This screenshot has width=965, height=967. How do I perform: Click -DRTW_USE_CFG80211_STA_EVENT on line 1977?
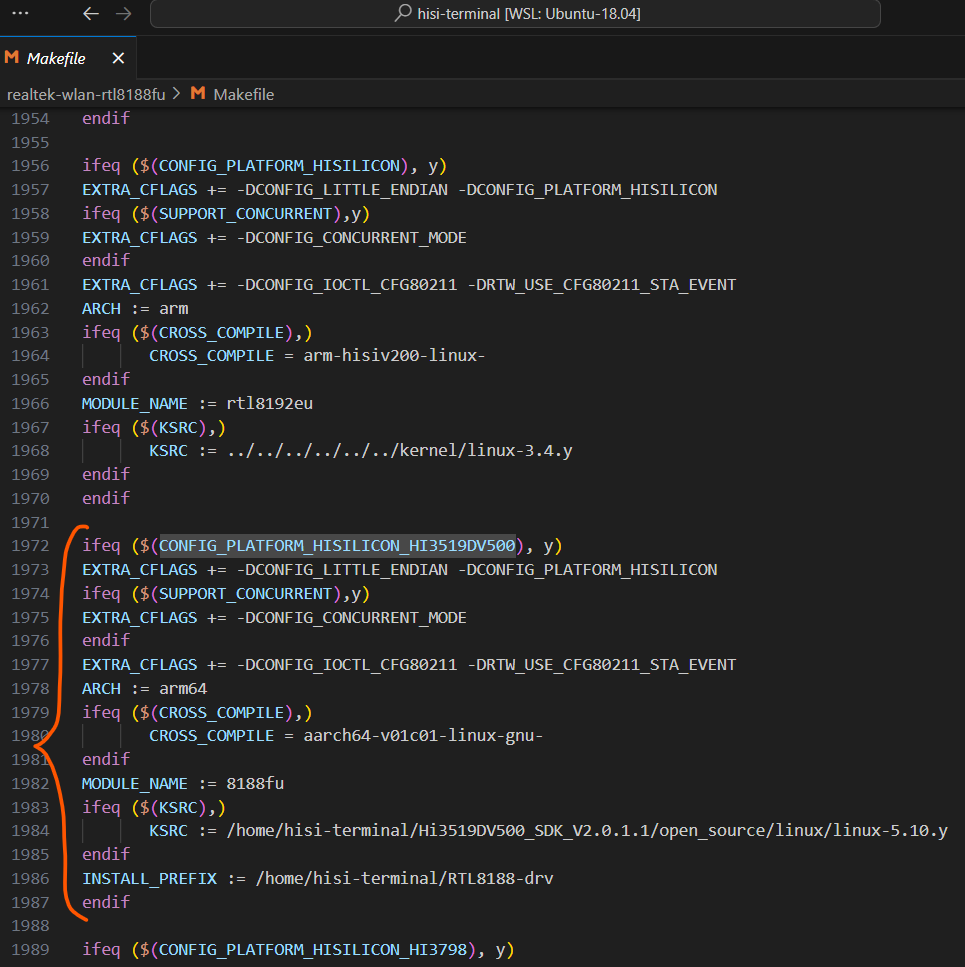point(602,665)
